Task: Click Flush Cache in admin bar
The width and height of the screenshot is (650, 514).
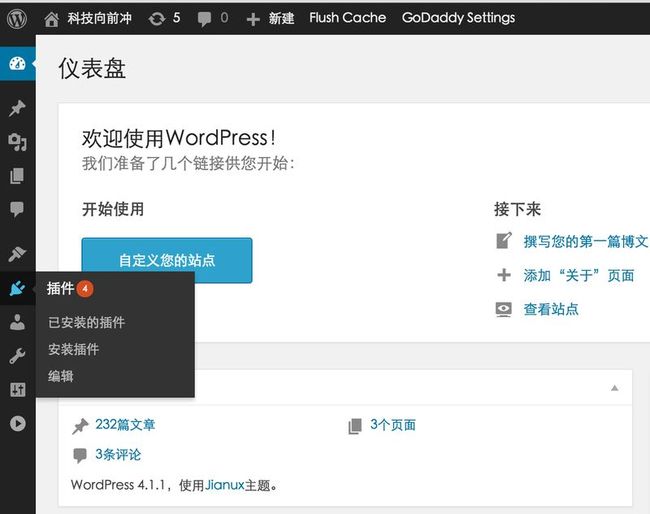Action: click(x=347, y=18)
